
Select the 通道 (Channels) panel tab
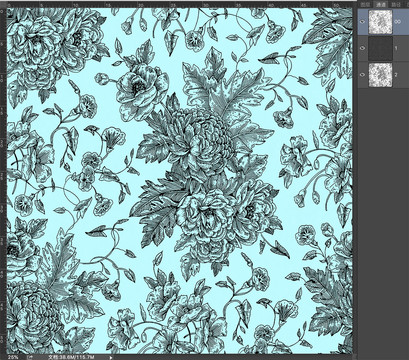point(381,4)
